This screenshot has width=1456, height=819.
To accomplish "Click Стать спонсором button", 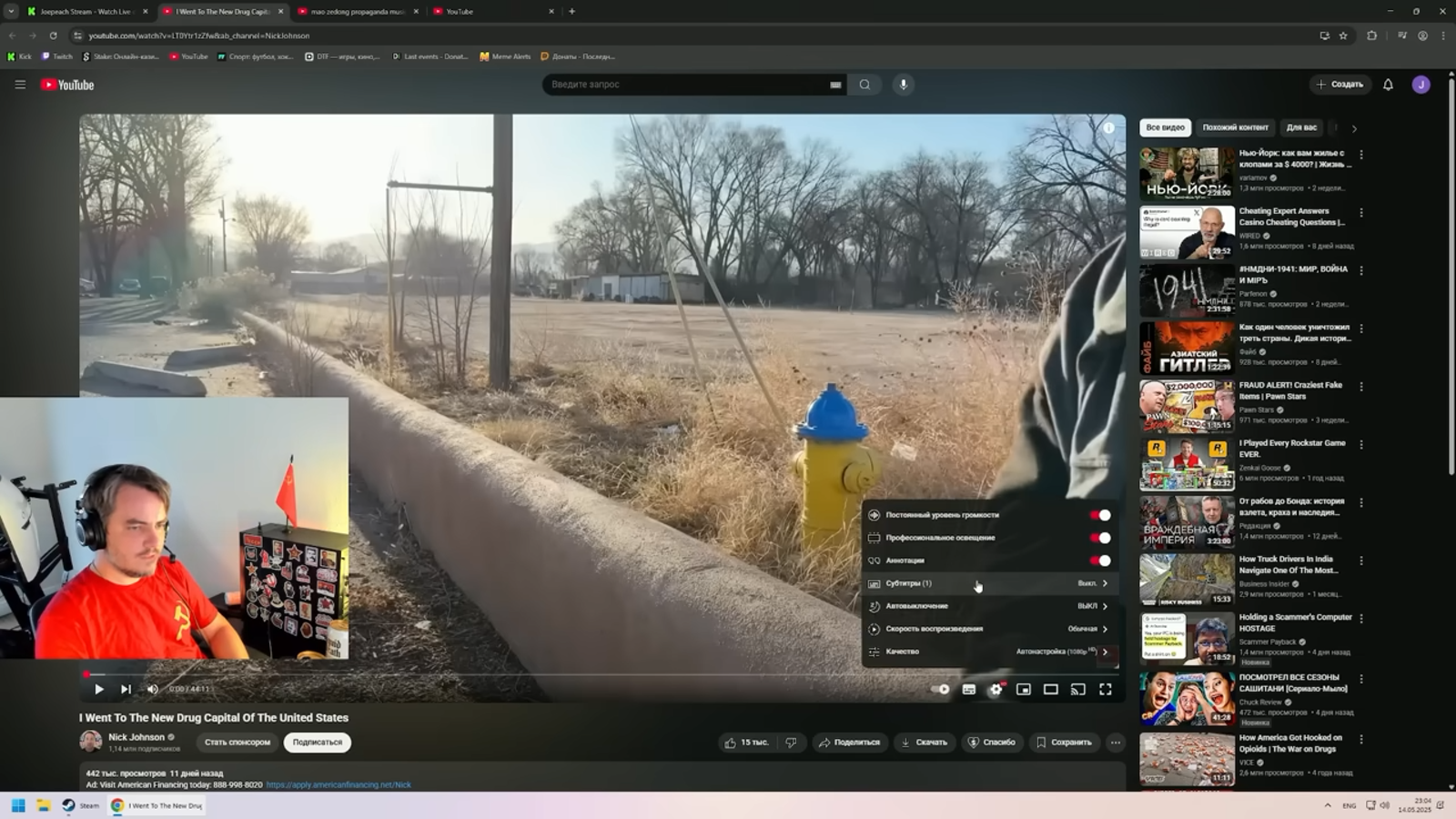I will [x=238, y=743].
